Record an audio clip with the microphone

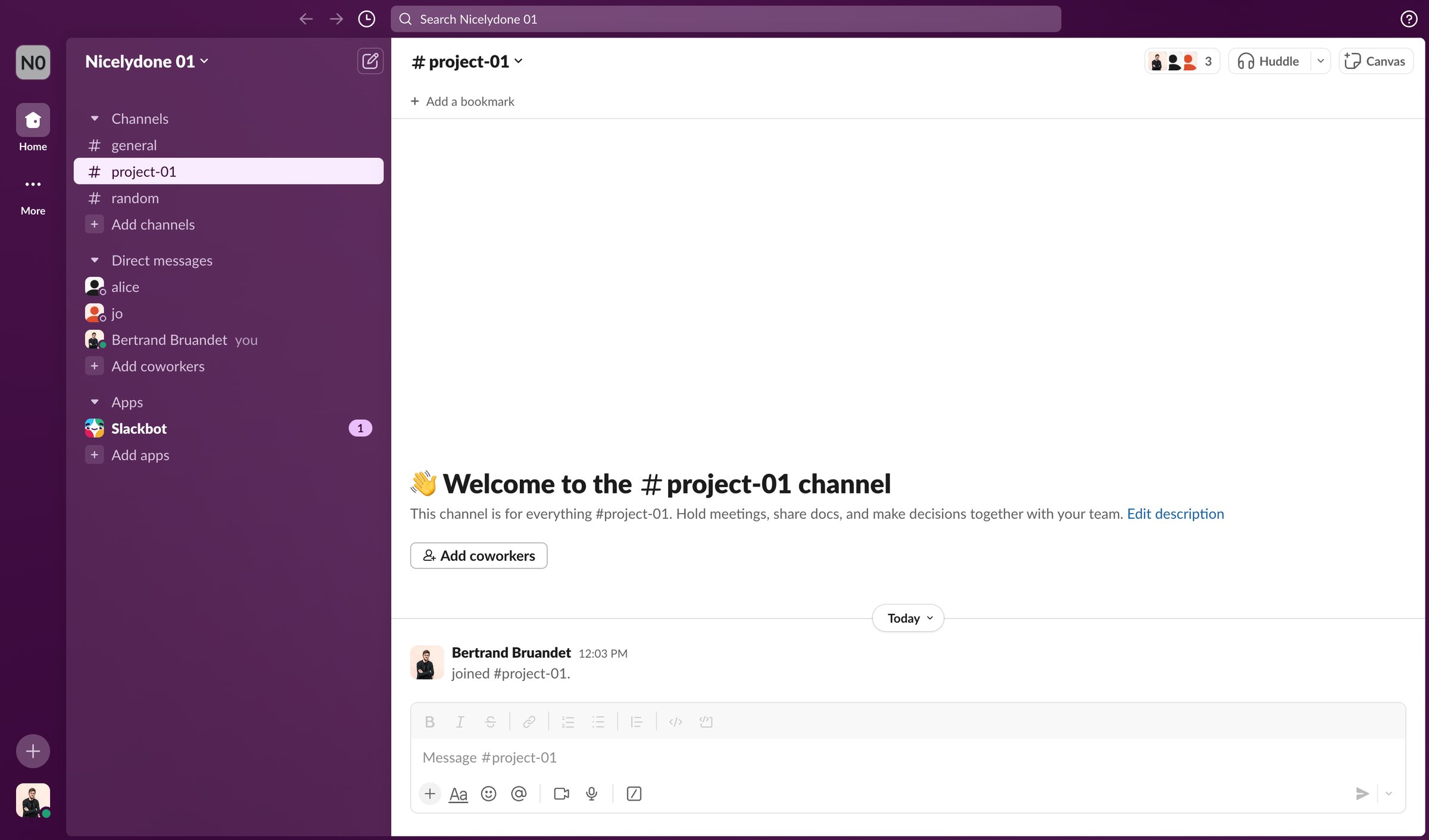point(592,794)
